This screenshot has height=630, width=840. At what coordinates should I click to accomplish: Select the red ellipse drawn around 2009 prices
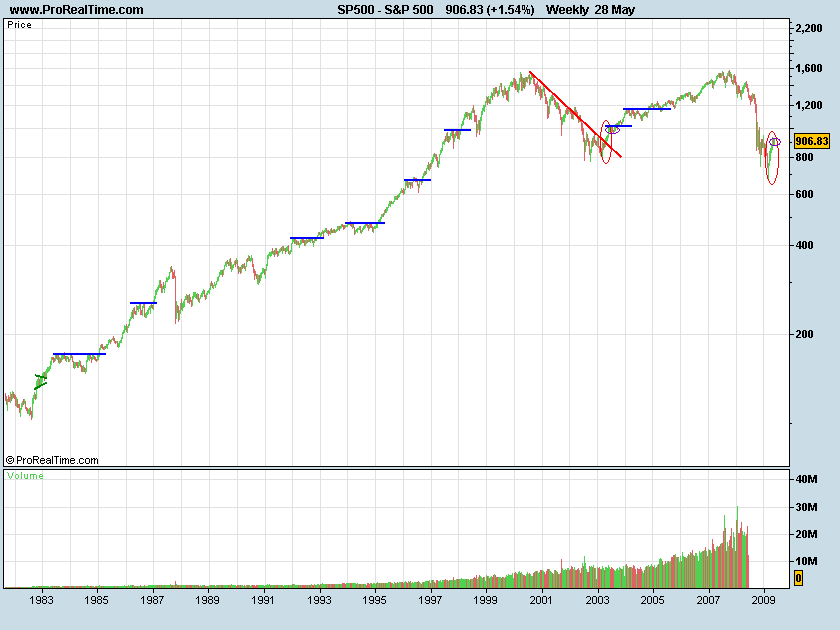(772, 158)
